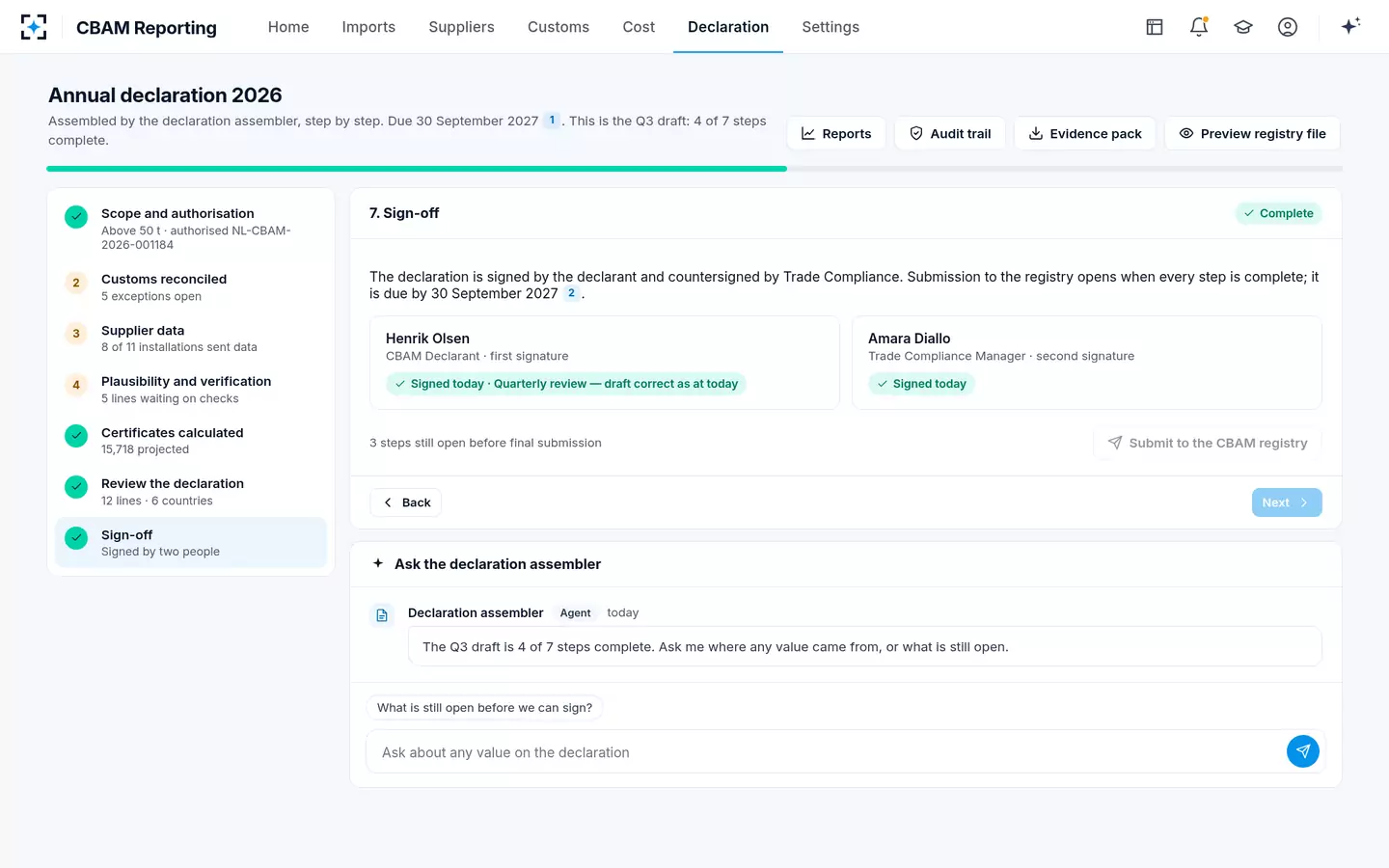Open footnote reference 1 in the subtitle
Image resolution: width=1389 pixels, height=868 pixels.
[x=552, y=121]
